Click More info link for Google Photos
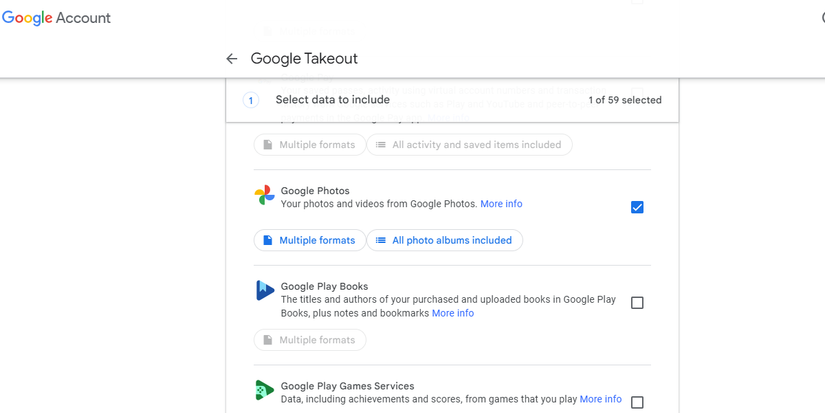 (501, 204)
